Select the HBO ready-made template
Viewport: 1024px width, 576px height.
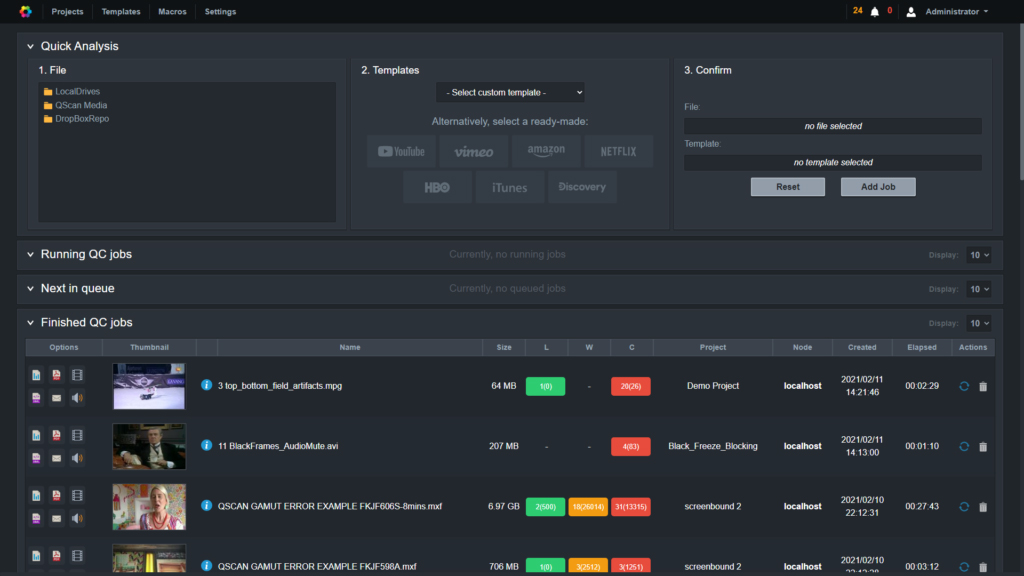tap(437, 187)
